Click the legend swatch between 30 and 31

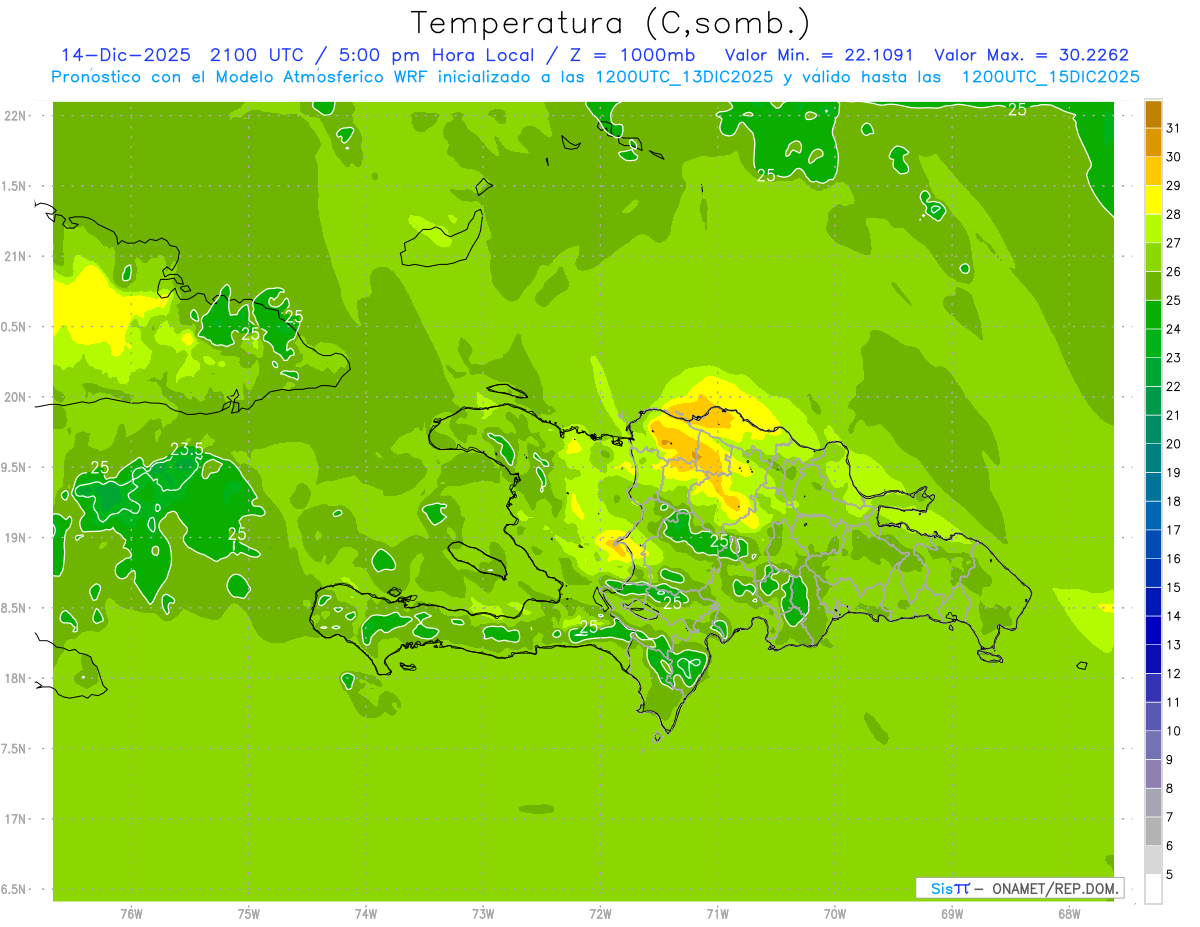tap(1153, 142)
